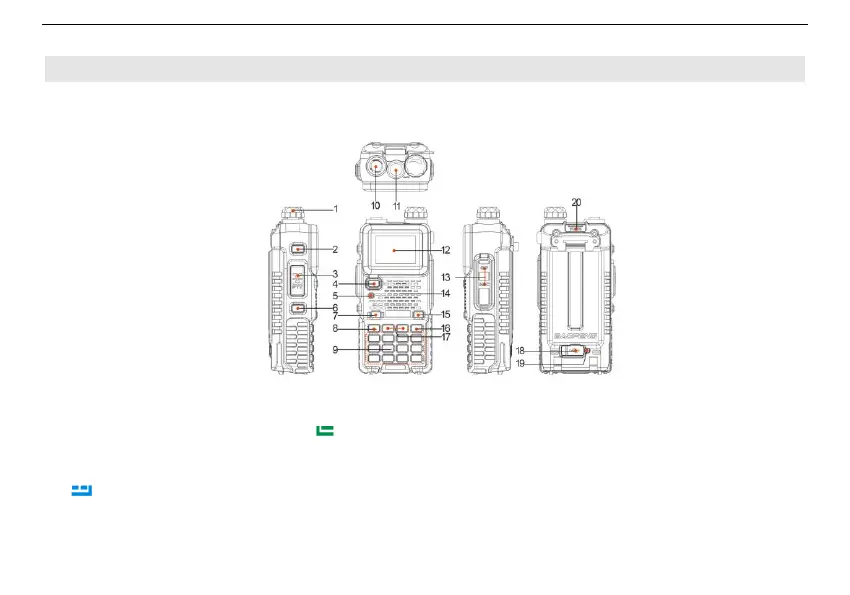Select callout number 3 beside the PTT key
Image resolution: width=850 pixels, height=595 pixels.
[335, 274]
